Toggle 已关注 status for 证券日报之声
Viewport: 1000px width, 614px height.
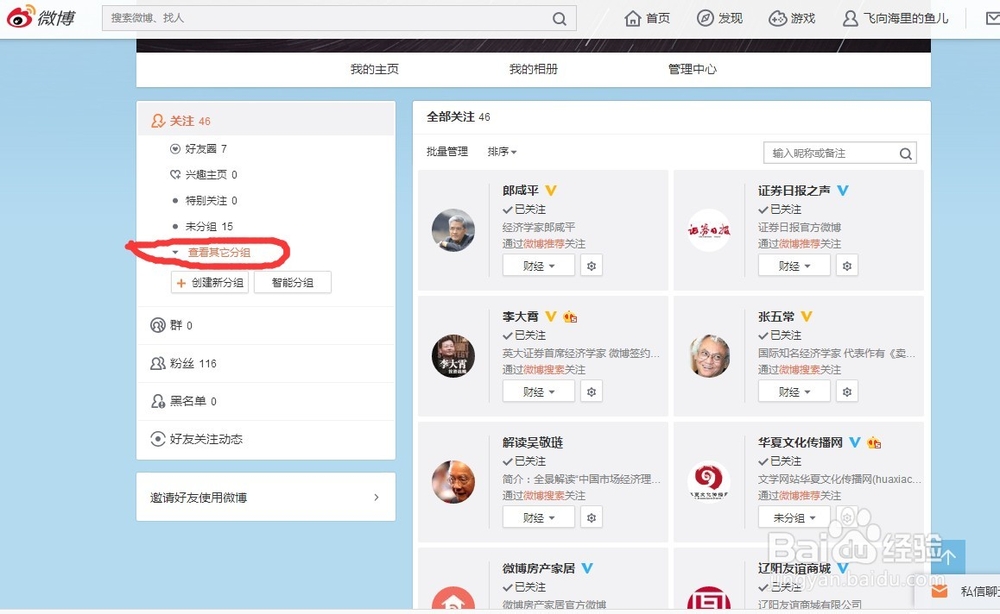point(780,209)
